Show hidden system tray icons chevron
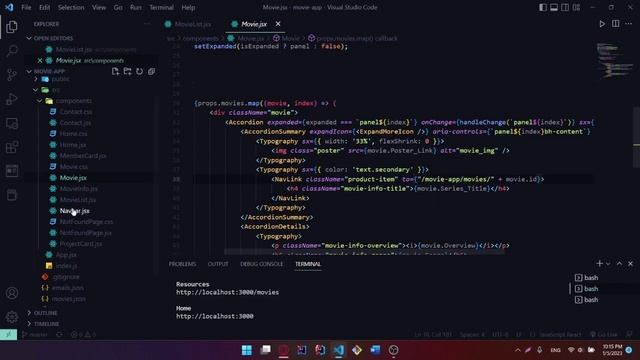This screenshot has height=360, width=640. (x=518, y=350)
